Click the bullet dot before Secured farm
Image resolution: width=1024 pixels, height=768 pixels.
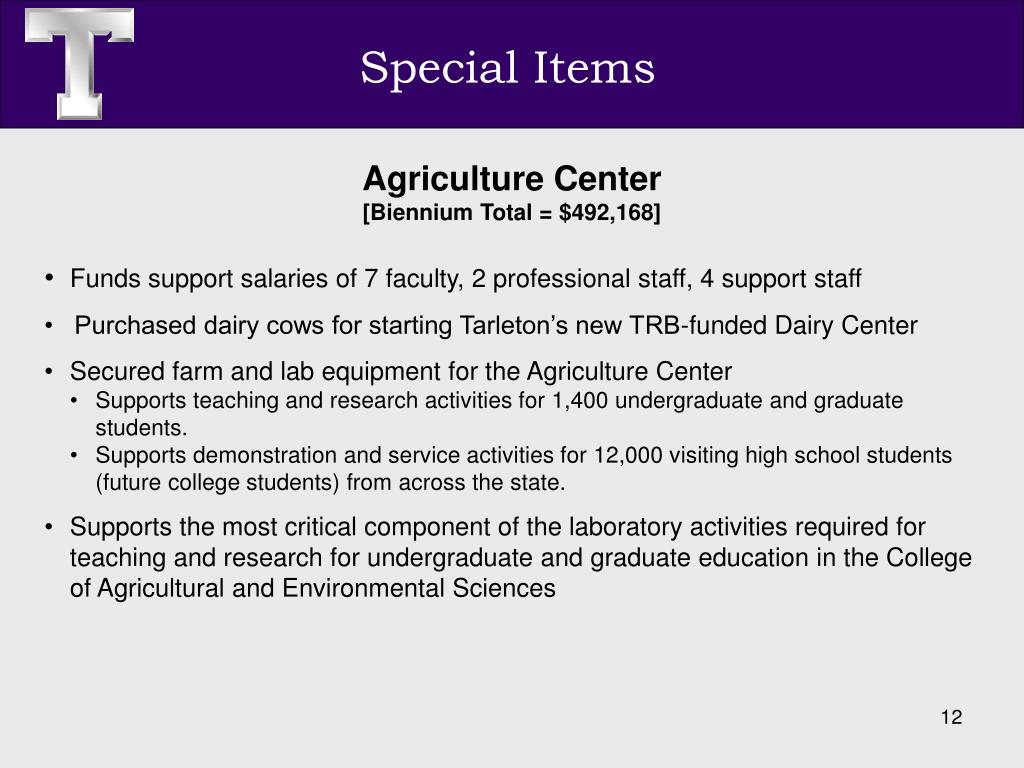(x=49, y=372)
